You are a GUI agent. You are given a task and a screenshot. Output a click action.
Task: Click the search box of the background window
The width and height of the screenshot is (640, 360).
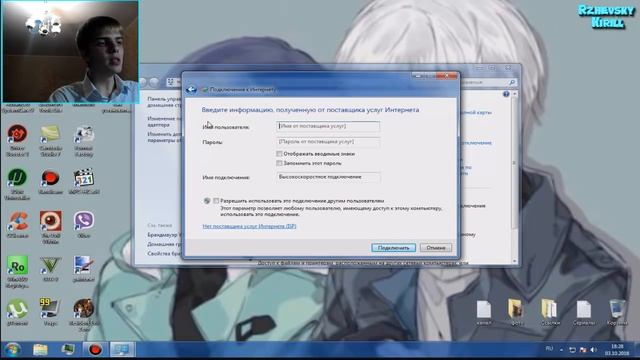tap(488, 82)
